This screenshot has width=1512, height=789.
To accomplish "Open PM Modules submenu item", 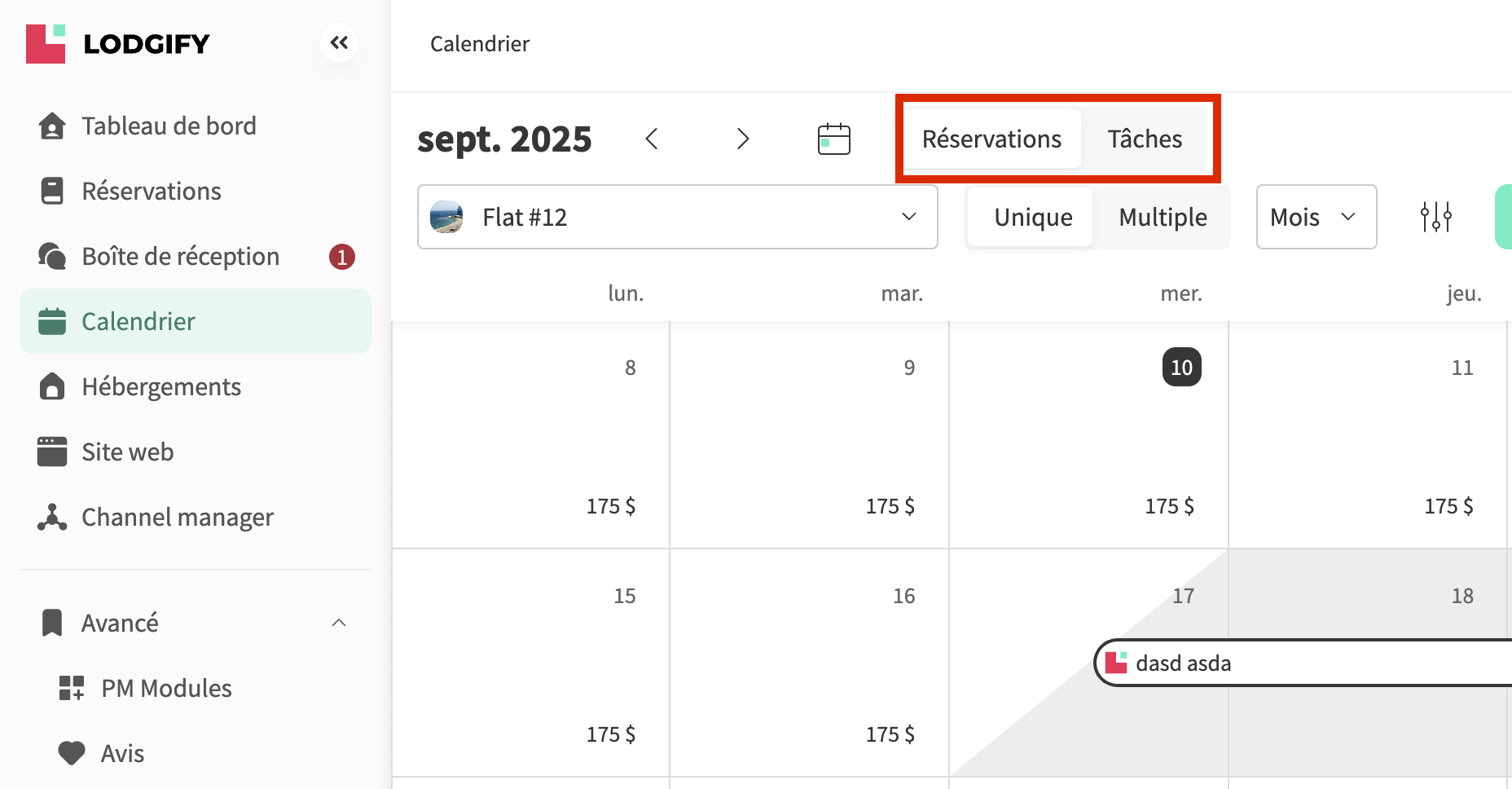I will point(166,689).
